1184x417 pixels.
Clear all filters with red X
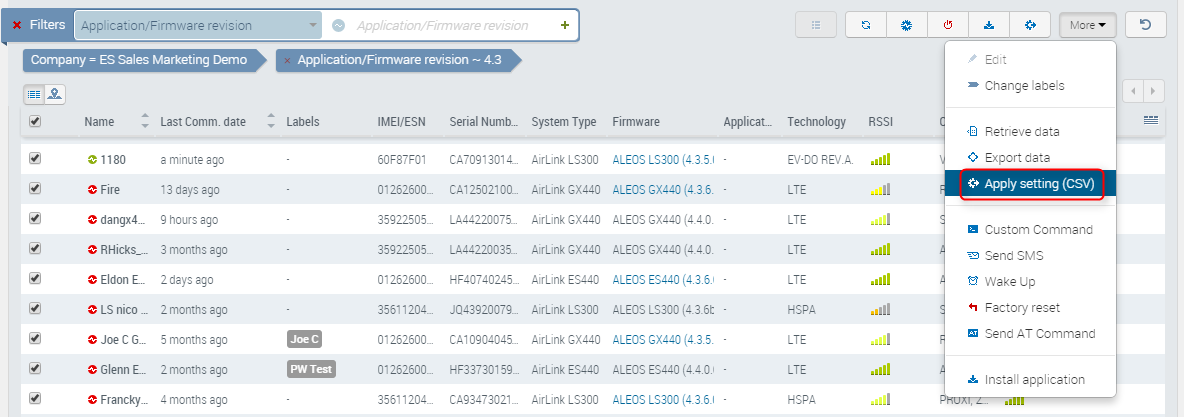pos(17,25)
